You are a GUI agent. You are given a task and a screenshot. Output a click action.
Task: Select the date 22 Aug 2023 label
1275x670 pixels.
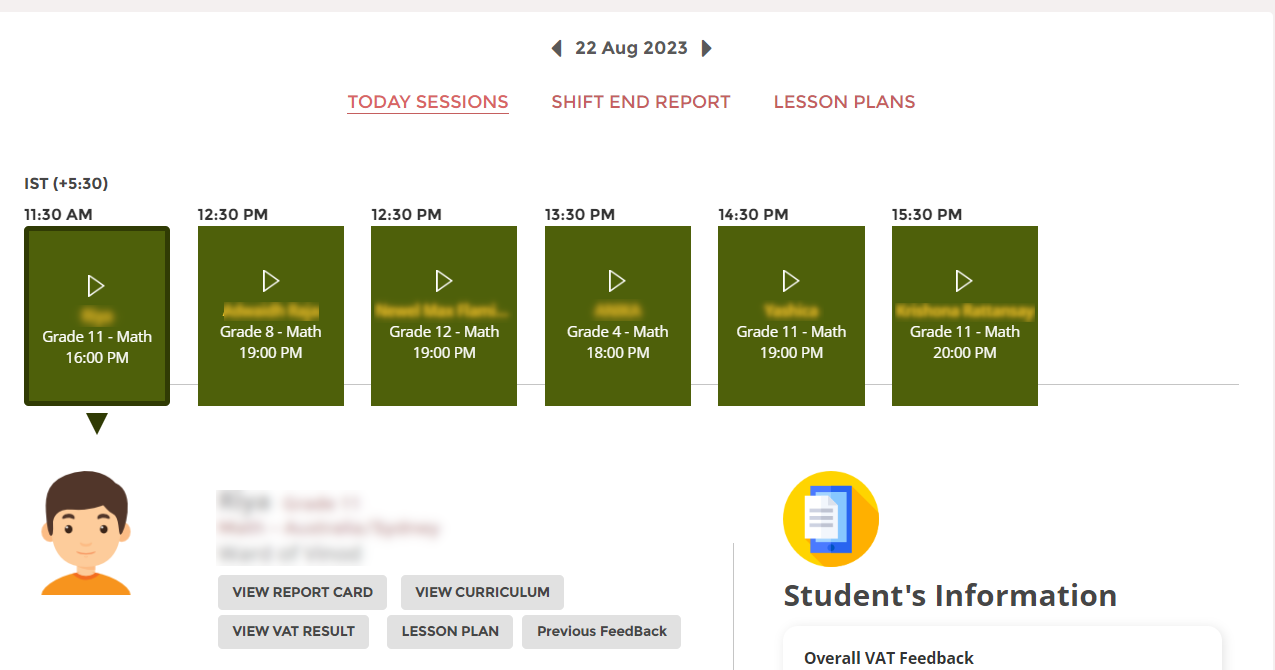(631, 48)
